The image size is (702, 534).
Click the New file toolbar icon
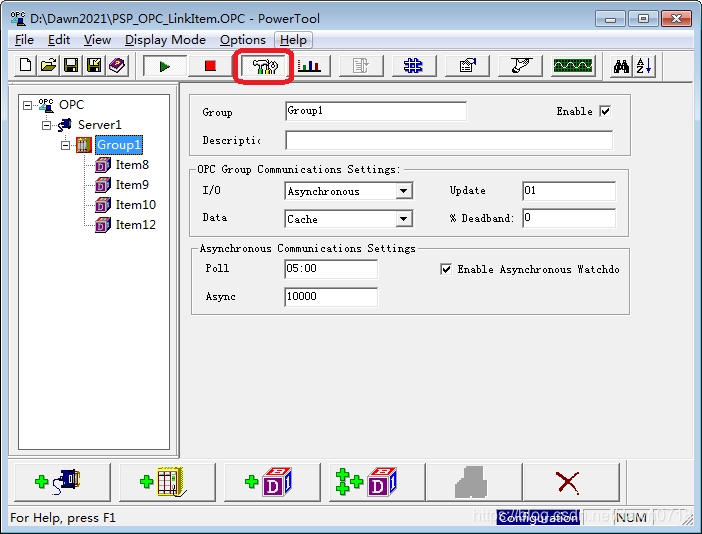pyautogui.click(x=26, y=66)
